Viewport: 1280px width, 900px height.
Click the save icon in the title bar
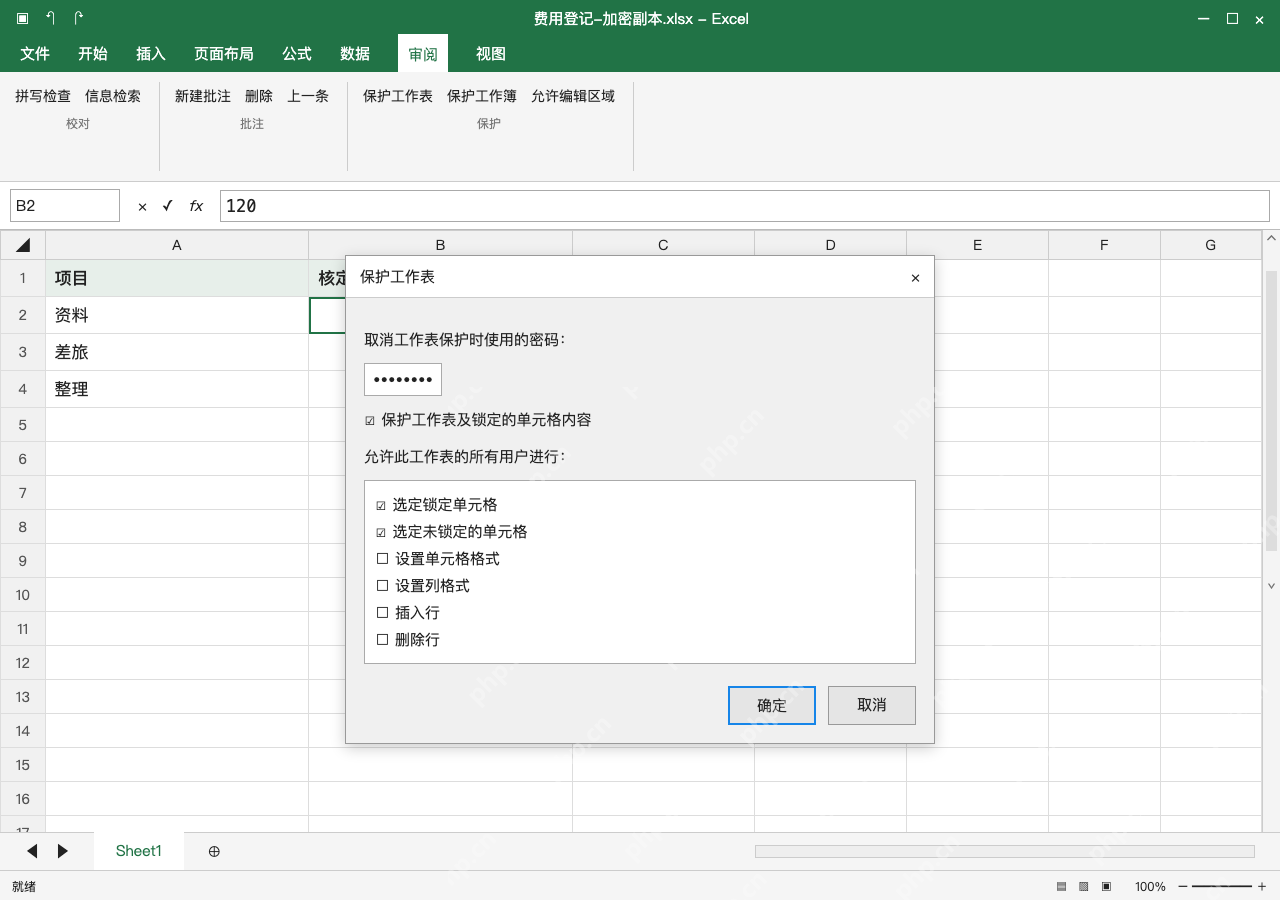tap(22, 19)
